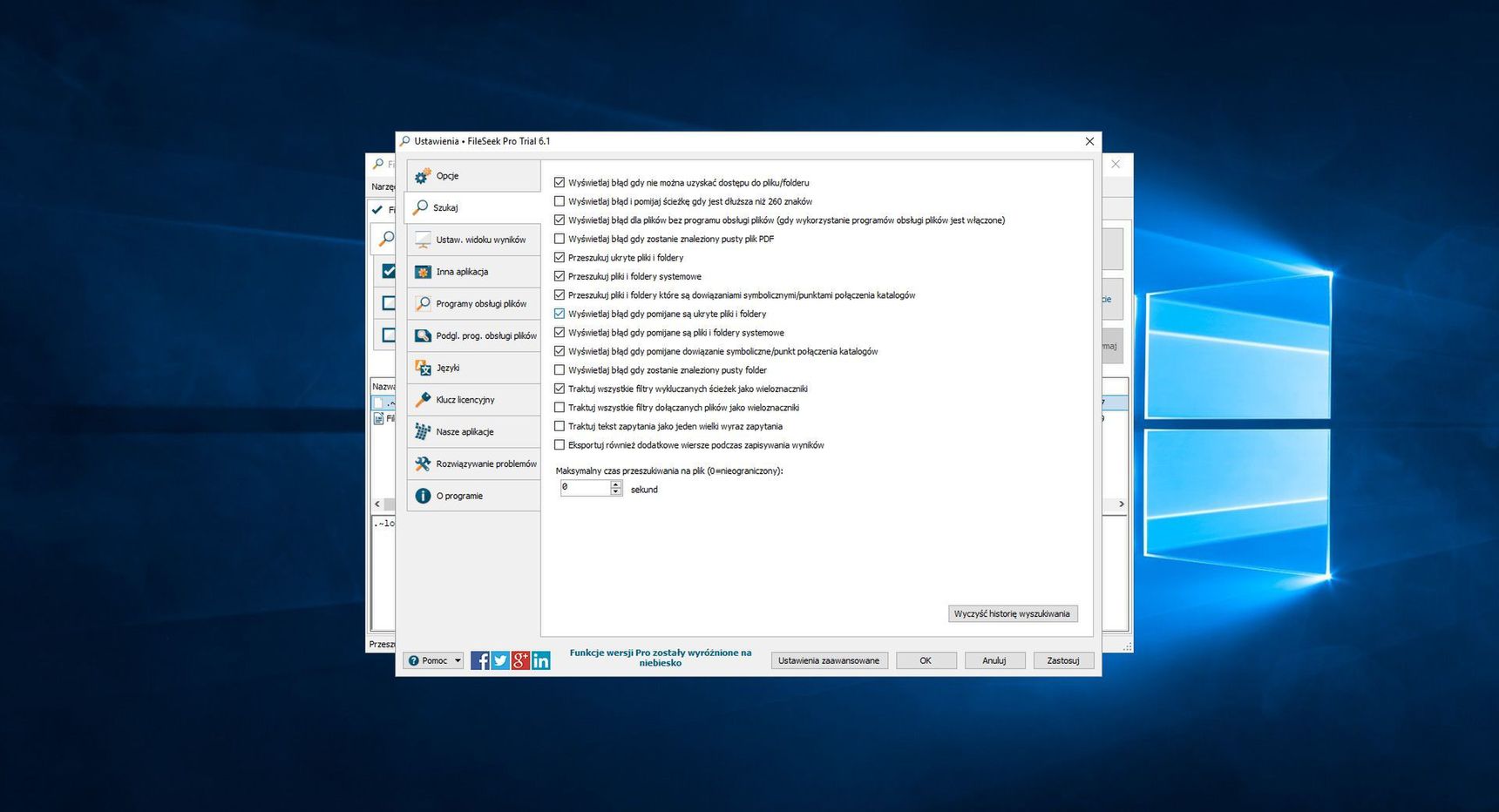
Task: Check 'znaleziony pusty folder' option
Action: tap(560, 370)
